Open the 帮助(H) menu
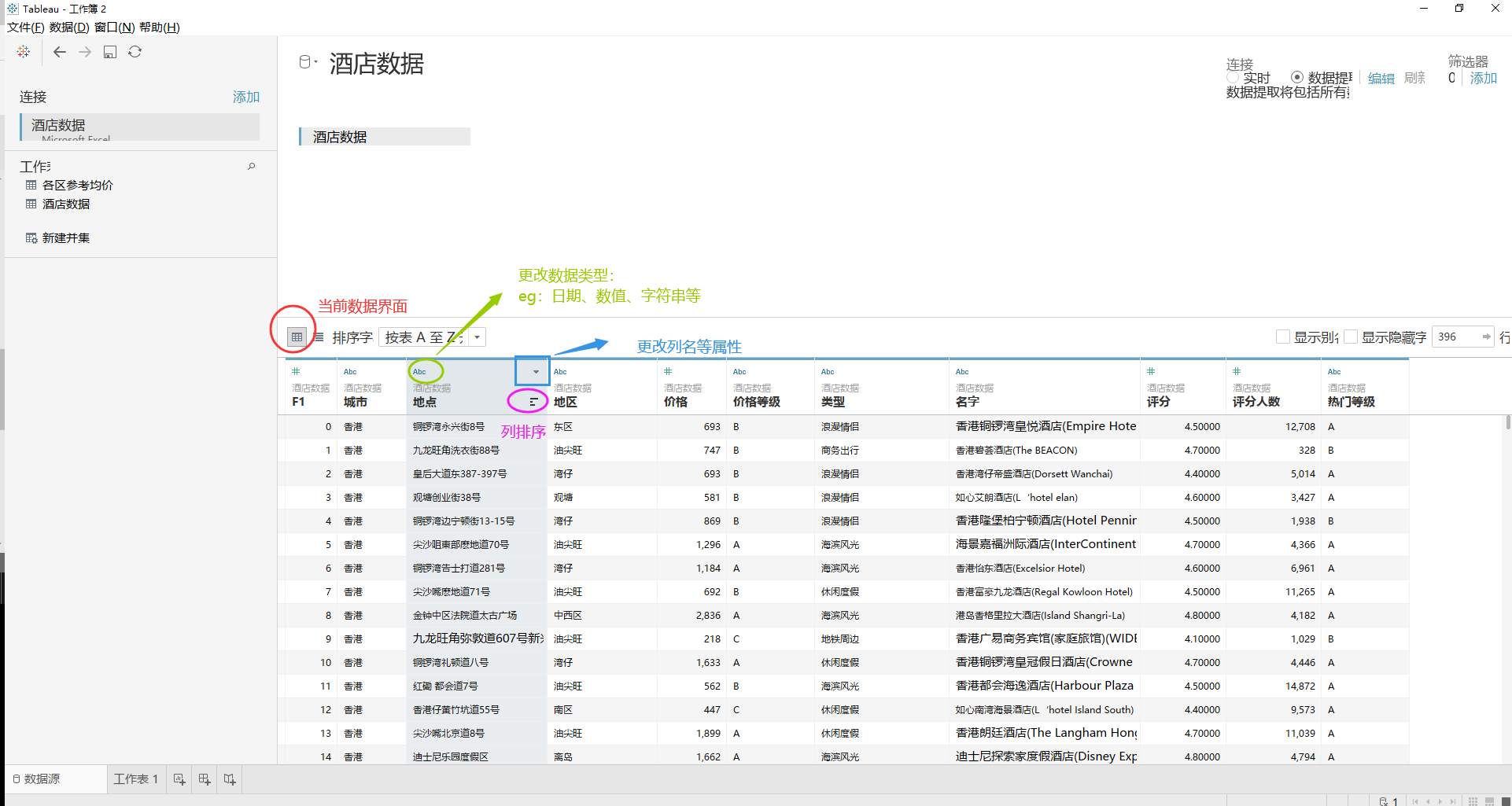 click(x=160, y=28)
